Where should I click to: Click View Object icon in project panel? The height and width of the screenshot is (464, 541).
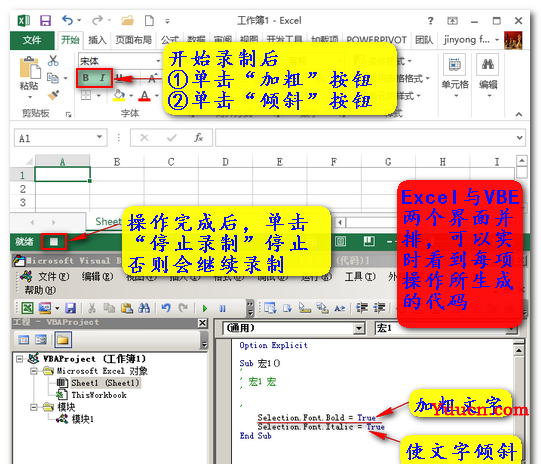click(x=41, y=340)
